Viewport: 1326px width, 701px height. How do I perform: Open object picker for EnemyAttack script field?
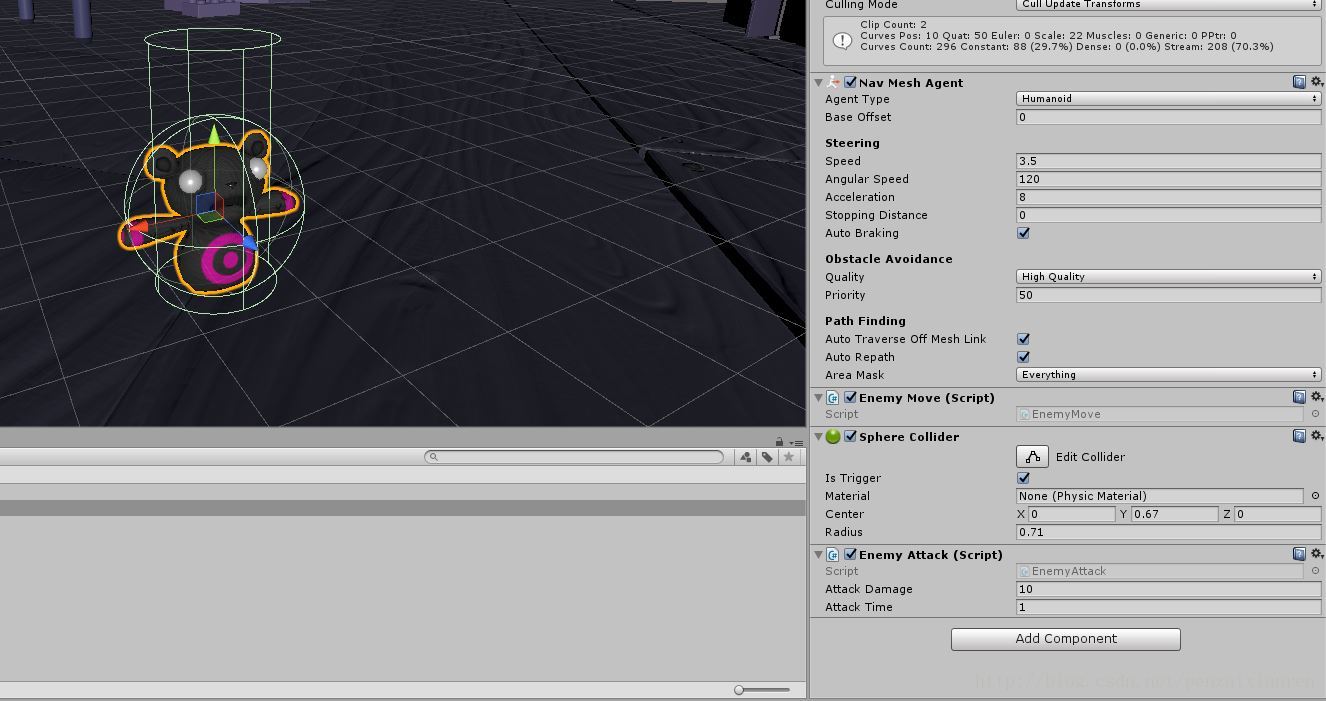1315,571
